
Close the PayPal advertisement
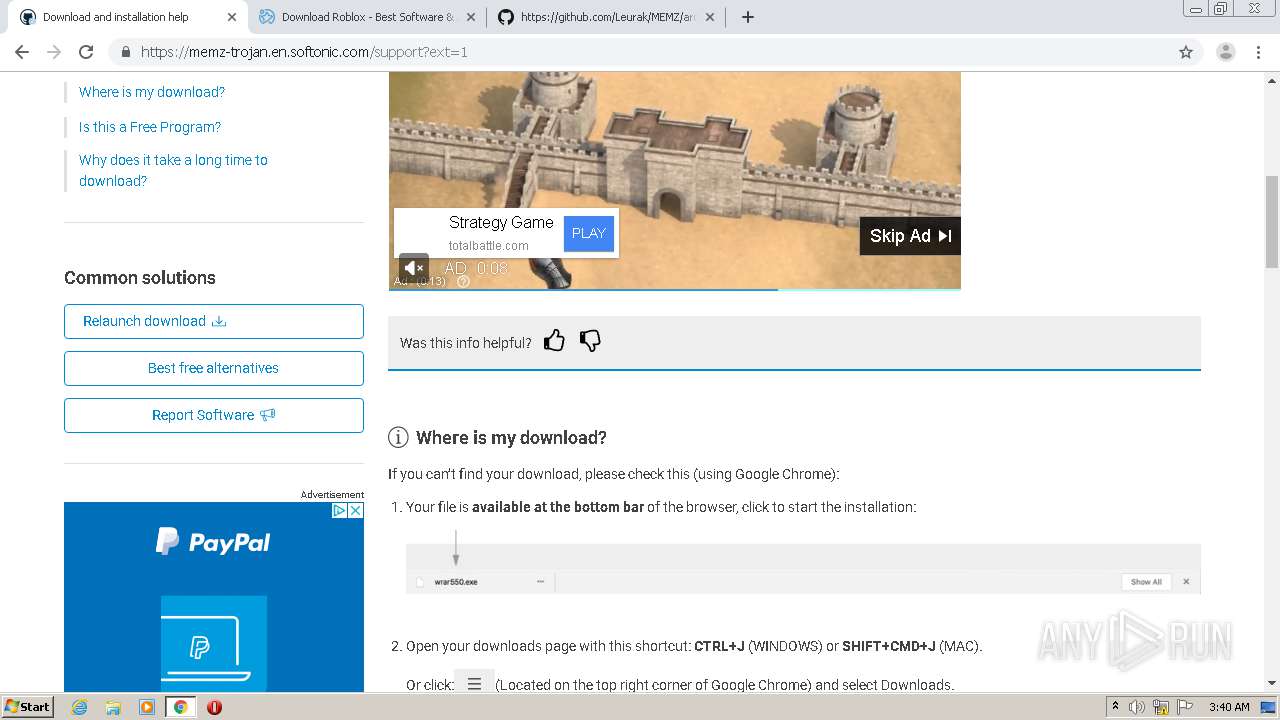click(x=356, y=510)
